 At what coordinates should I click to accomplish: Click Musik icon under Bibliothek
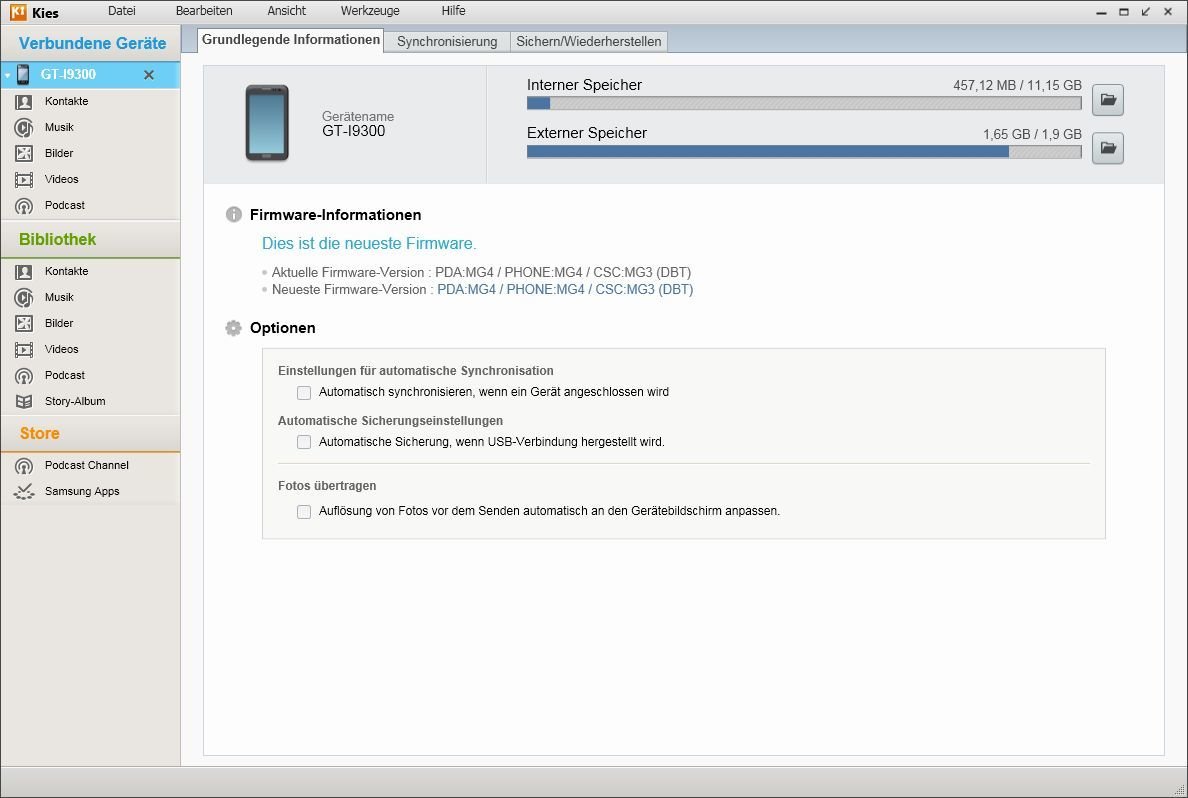[x=24, y=298]
